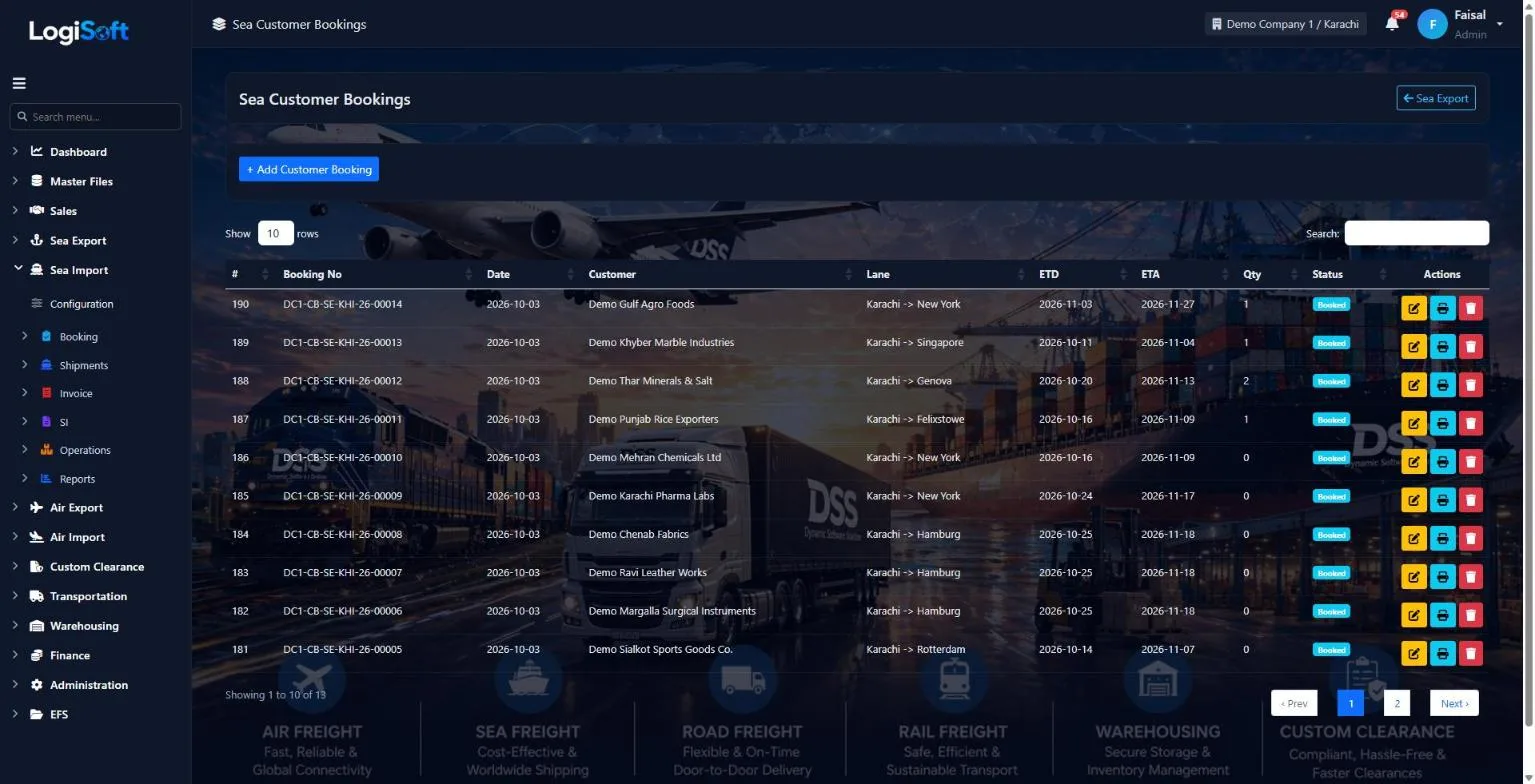Select Demo Company 1 / Karachi
This screenshot has height=784, width=1535.
1285,24
